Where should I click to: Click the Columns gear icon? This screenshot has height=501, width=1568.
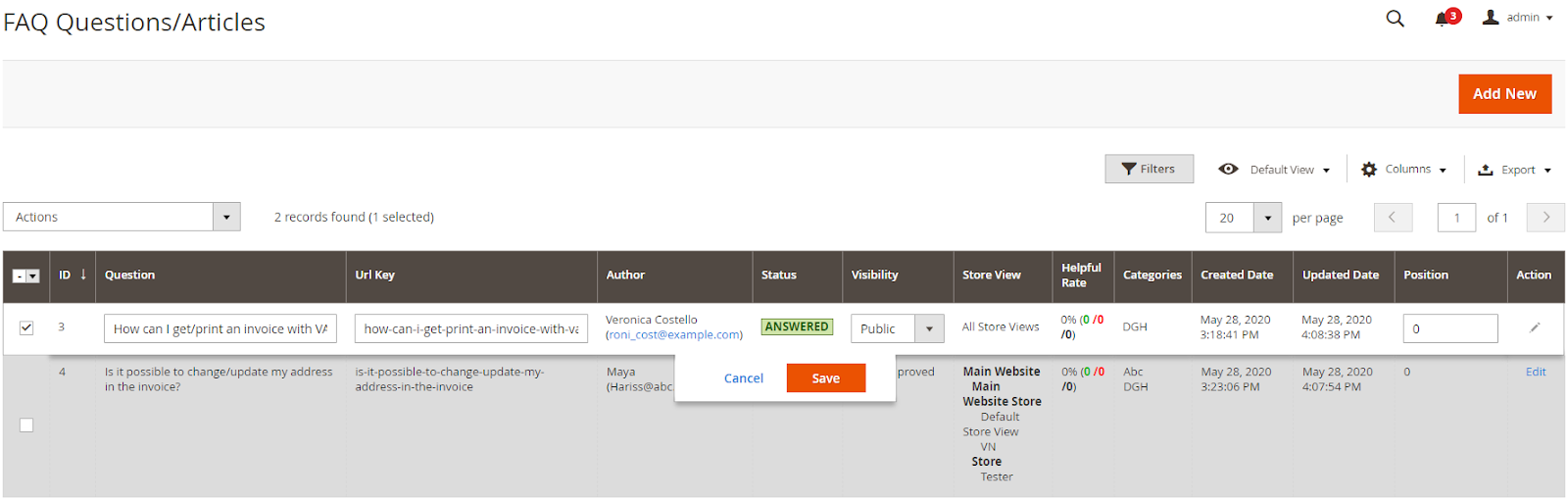(x=1369, y=170)
